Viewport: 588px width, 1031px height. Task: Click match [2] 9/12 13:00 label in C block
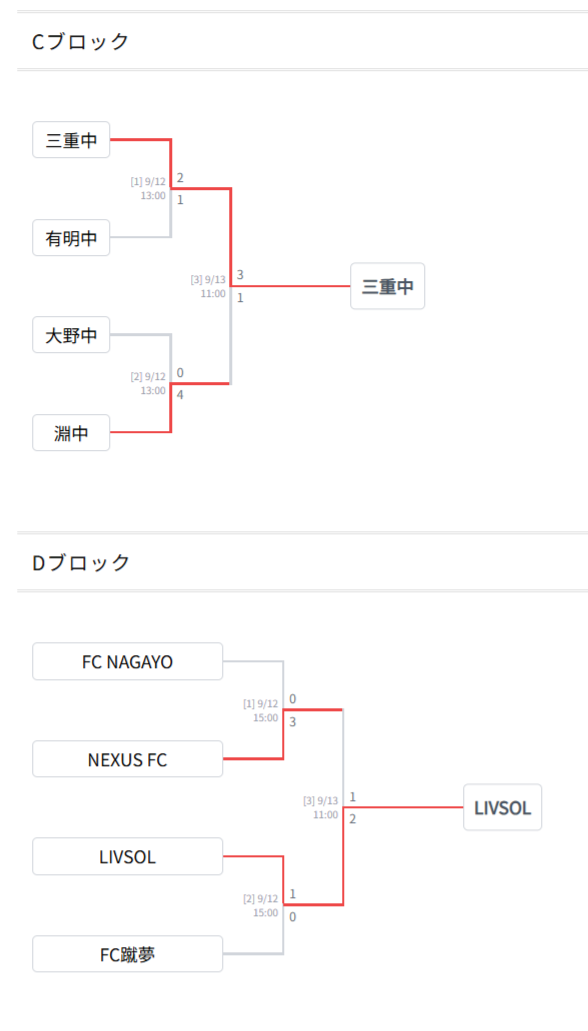148,383
